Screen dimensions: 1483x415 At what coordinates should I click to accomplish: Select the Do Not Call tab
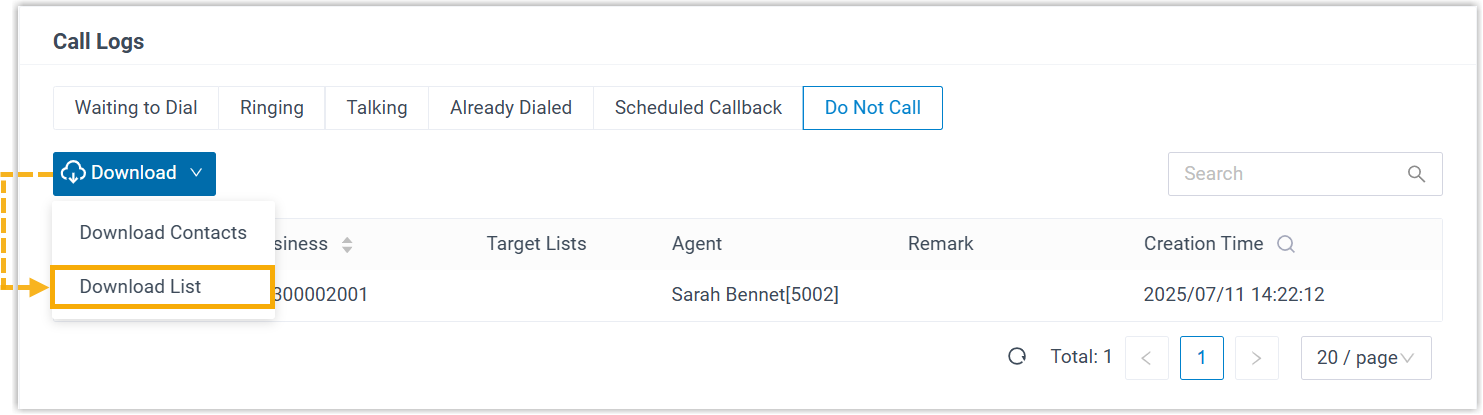(x=873, y=108)
